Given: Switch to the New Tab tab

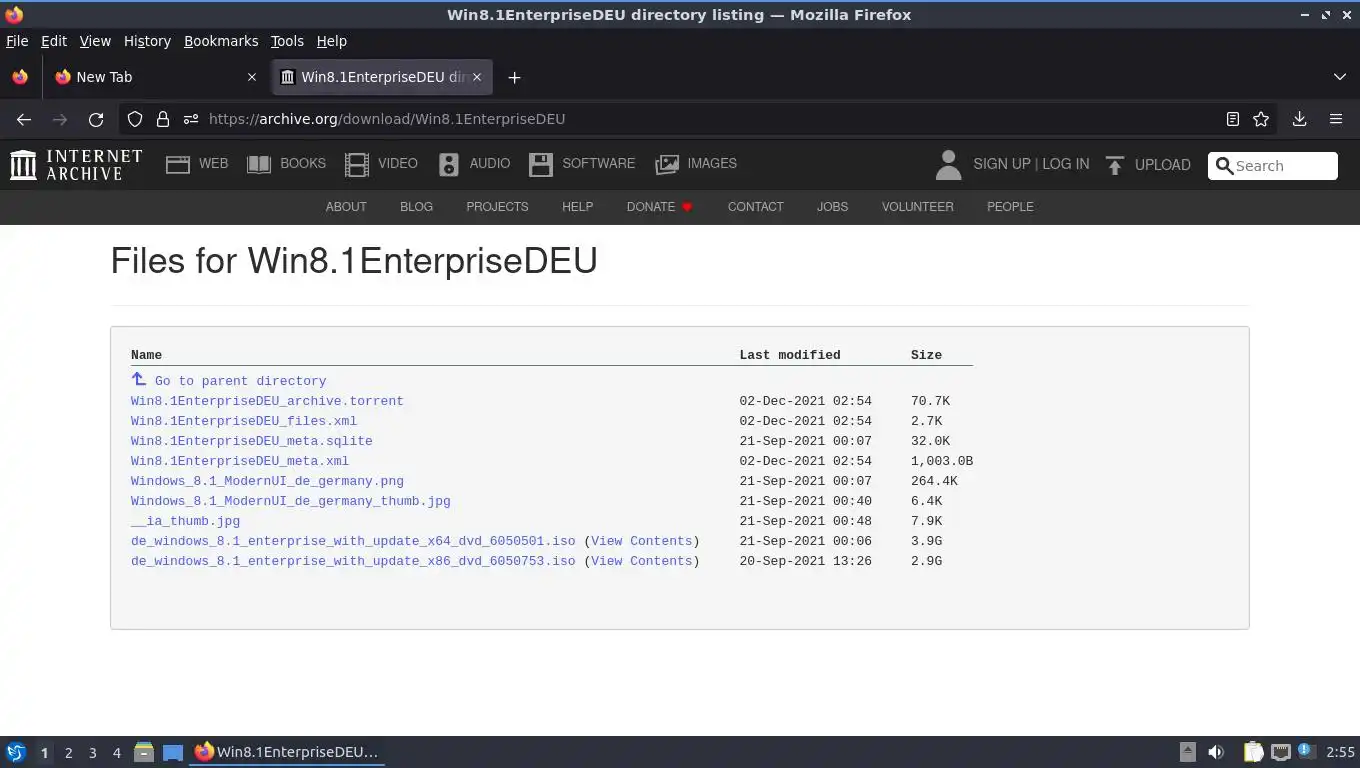Looking at the screenshot, I should pos(156,77).
